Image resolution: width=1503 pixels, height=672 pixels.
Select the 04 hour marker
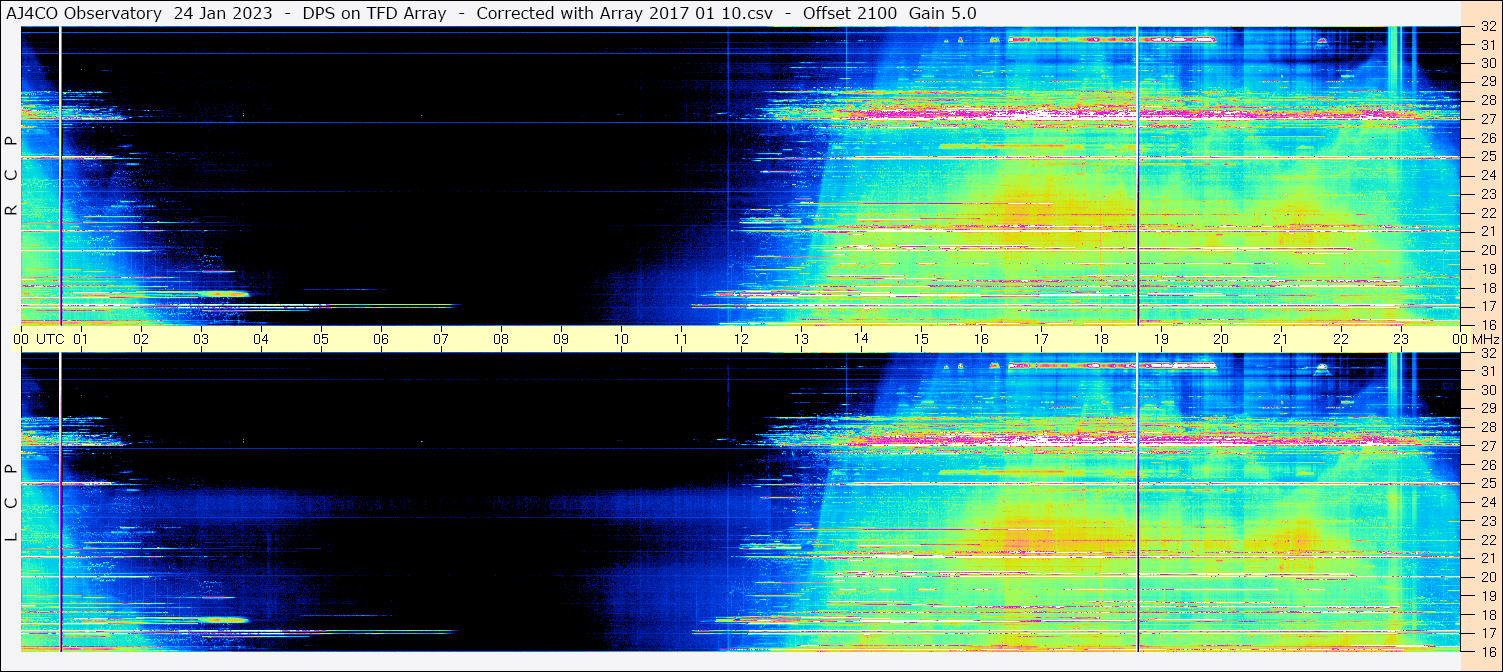(261, 339)
